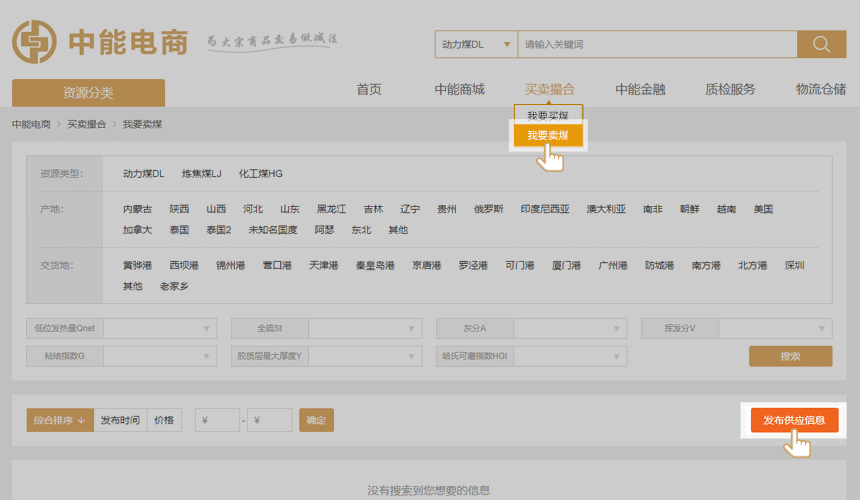Select origin 内蒙古 filter
Viewport: 860px width, 500px height.
click(137, 209)
